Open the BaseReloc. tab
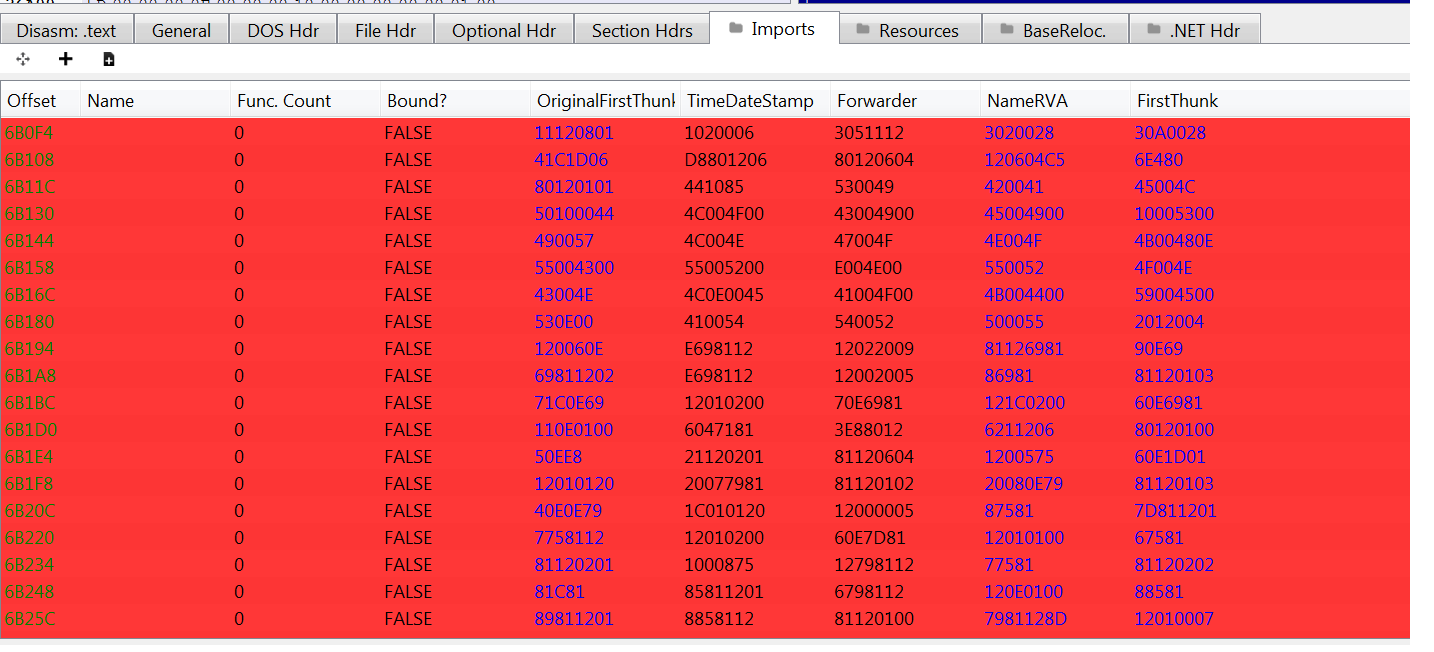The width and height of the screenshot is (1434, 652). point(1055,30)
